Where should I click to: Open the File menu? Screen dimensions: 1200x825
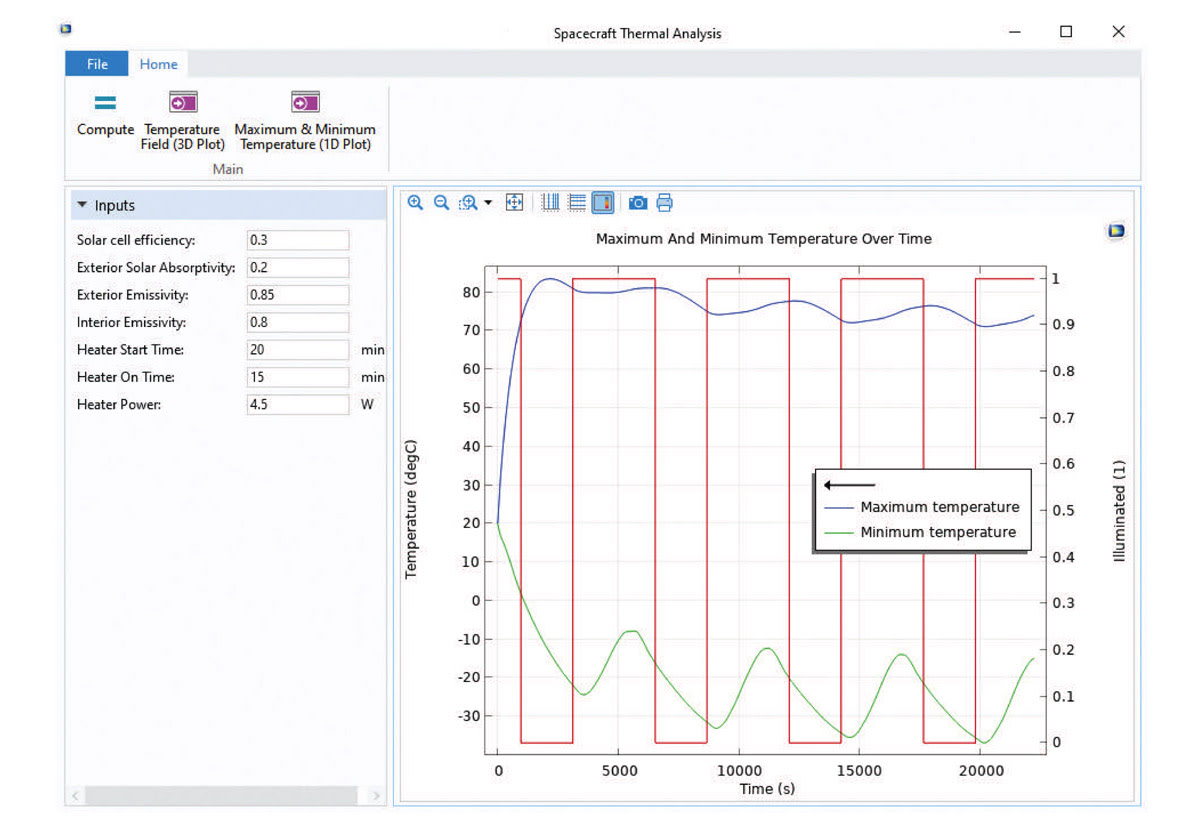tap(97, 64)
